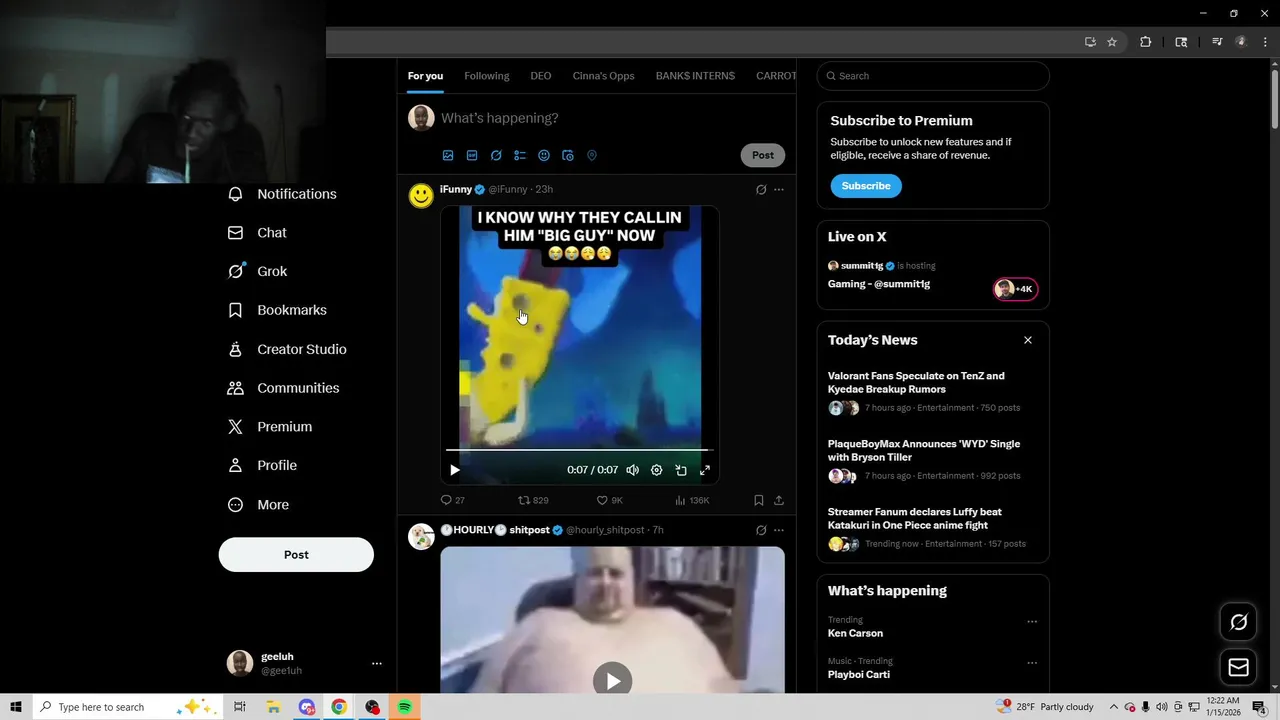Screen dimensions: 1280x720
Task: Open the floating Grok button
Action: [1238, 623]
